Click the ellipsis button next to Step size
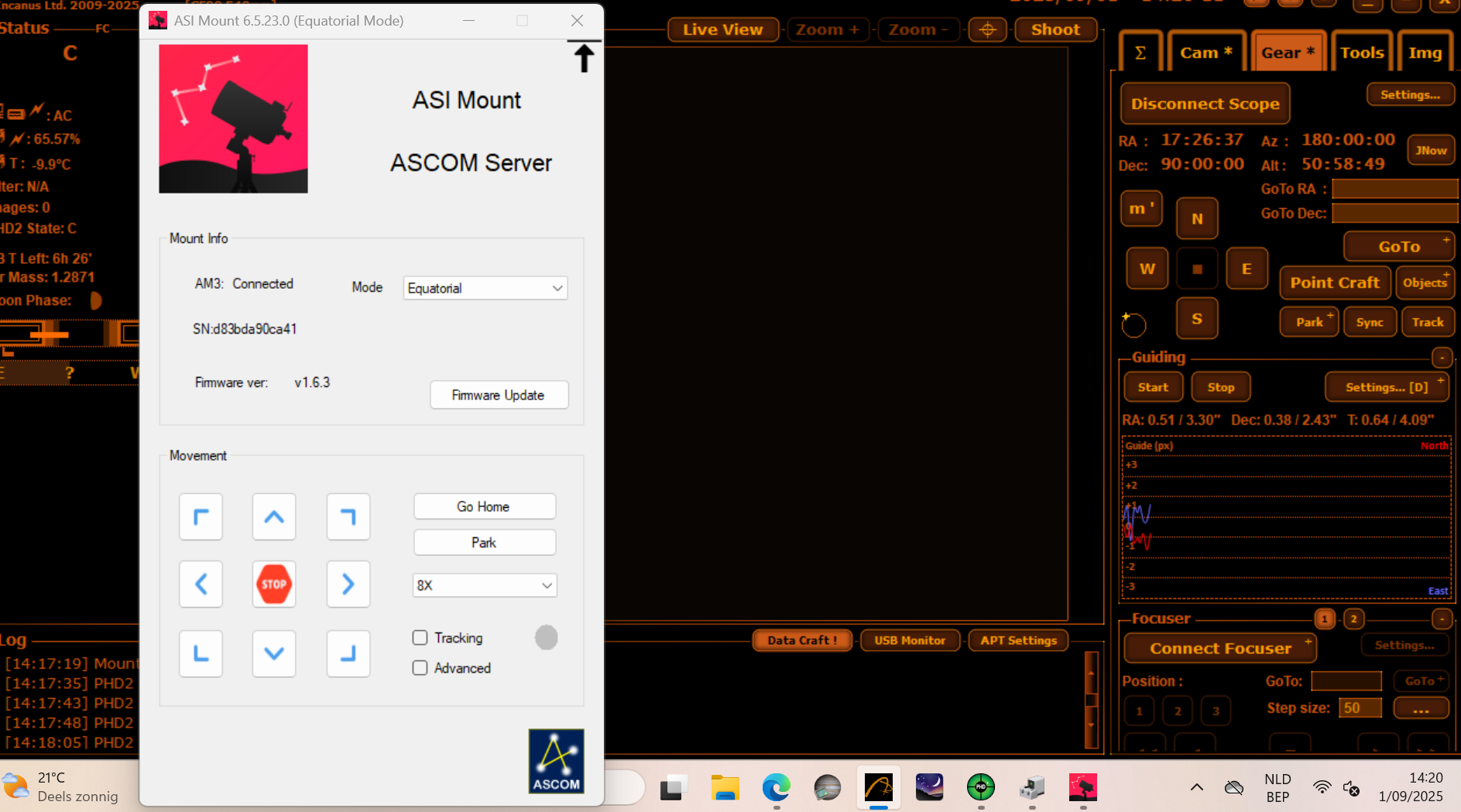Screen dimensions: 1461x812 coord(1421,708)
